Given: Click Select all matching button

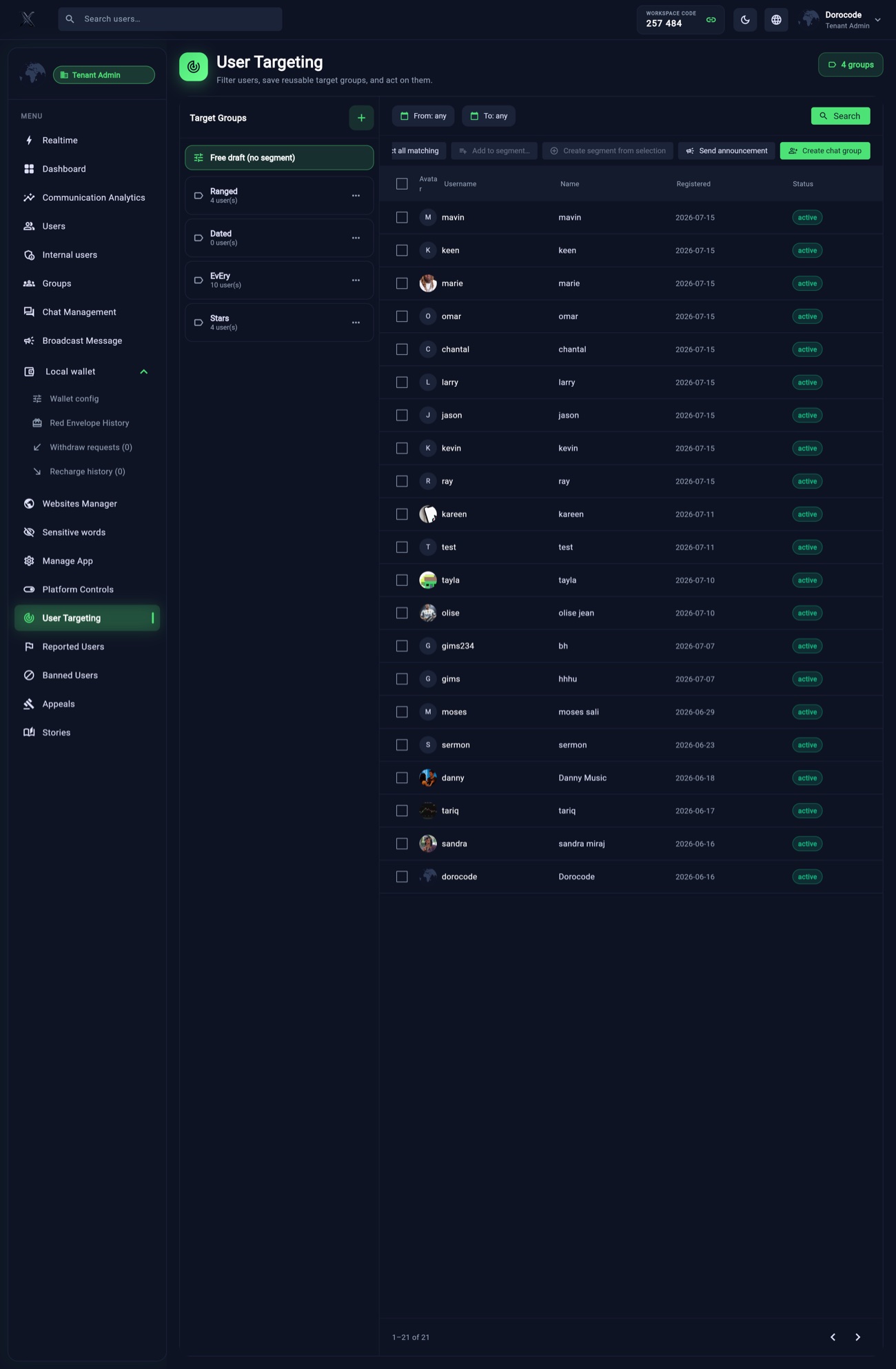Looking at the screenshot, I should 418,151.
